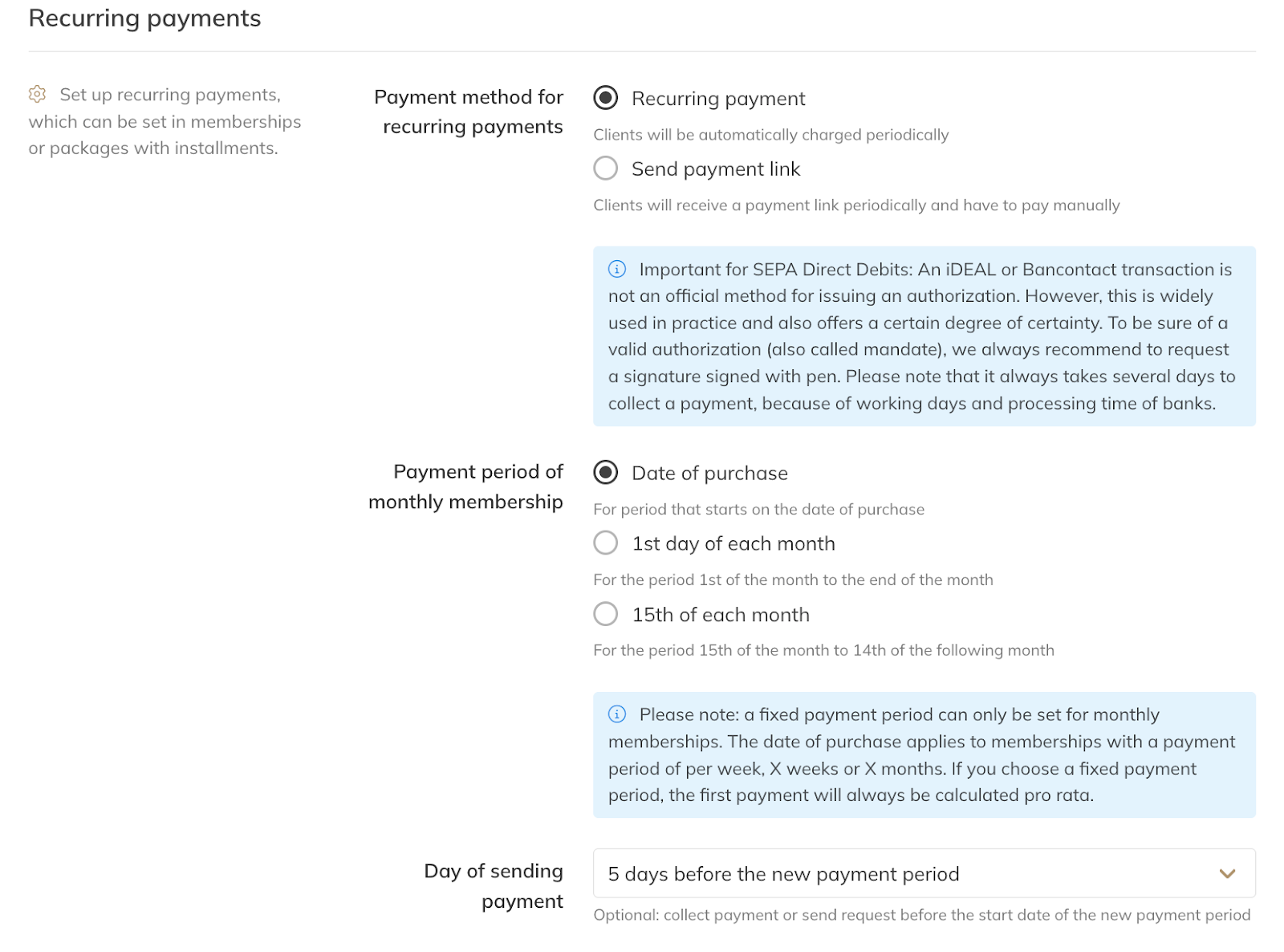
Task: Click the SEPA Direct Debits notice text
Action: (923, 336)
